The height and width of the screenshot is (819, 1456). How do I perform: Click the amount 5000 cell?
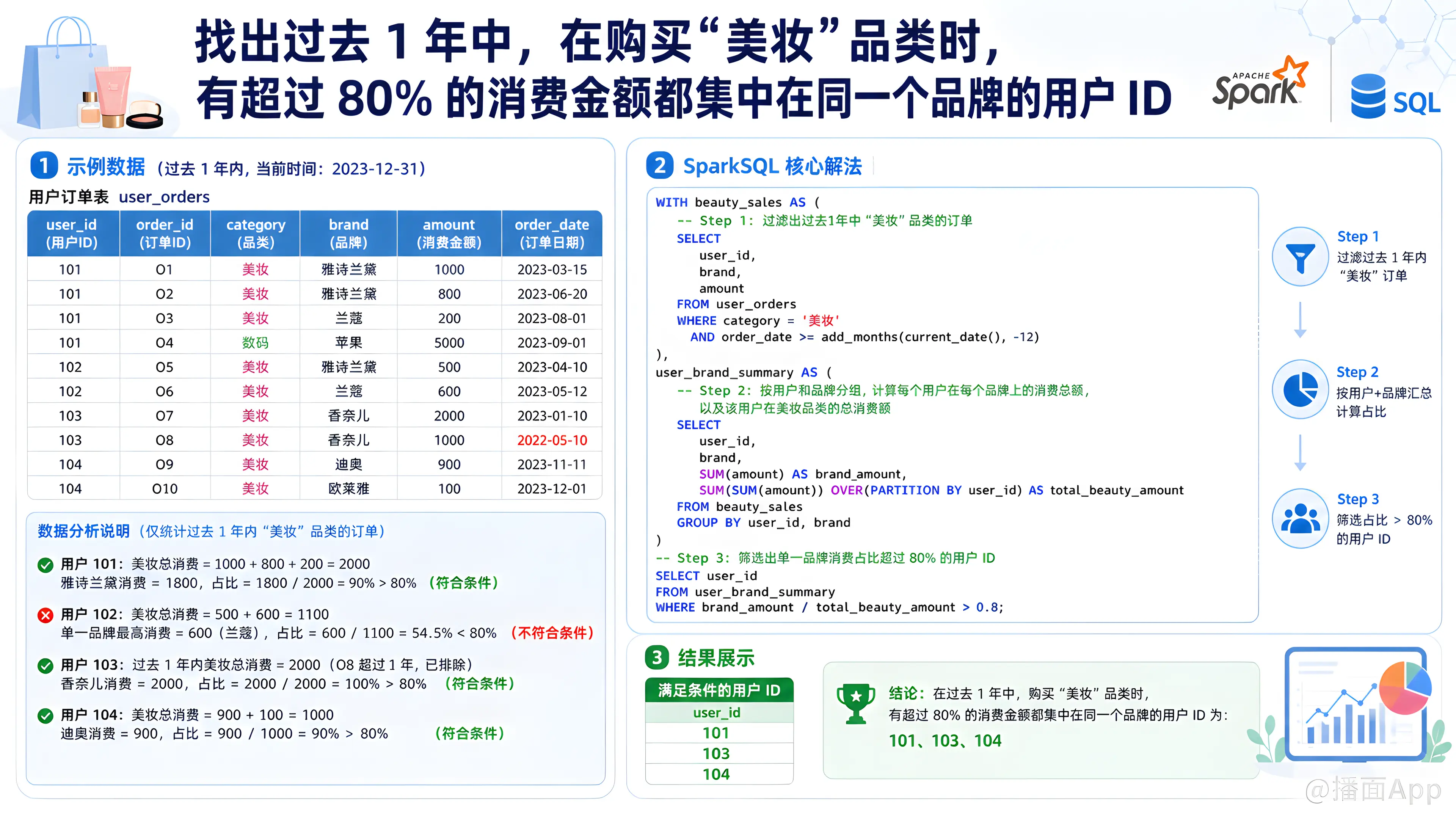pyautogui.click(x=449, y=342)
